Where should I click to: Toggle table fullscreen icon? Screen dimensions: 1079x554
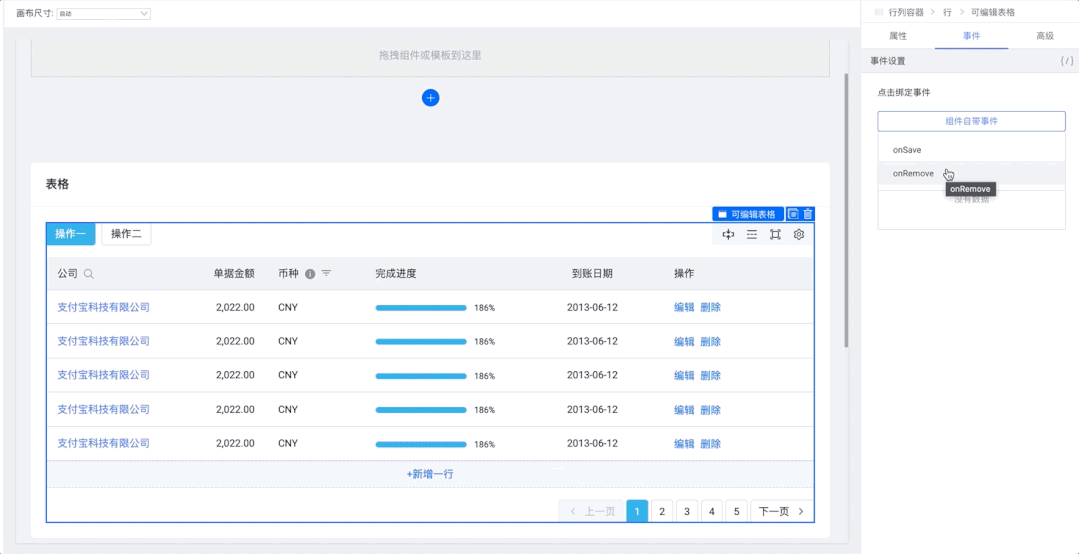point(776,235)
